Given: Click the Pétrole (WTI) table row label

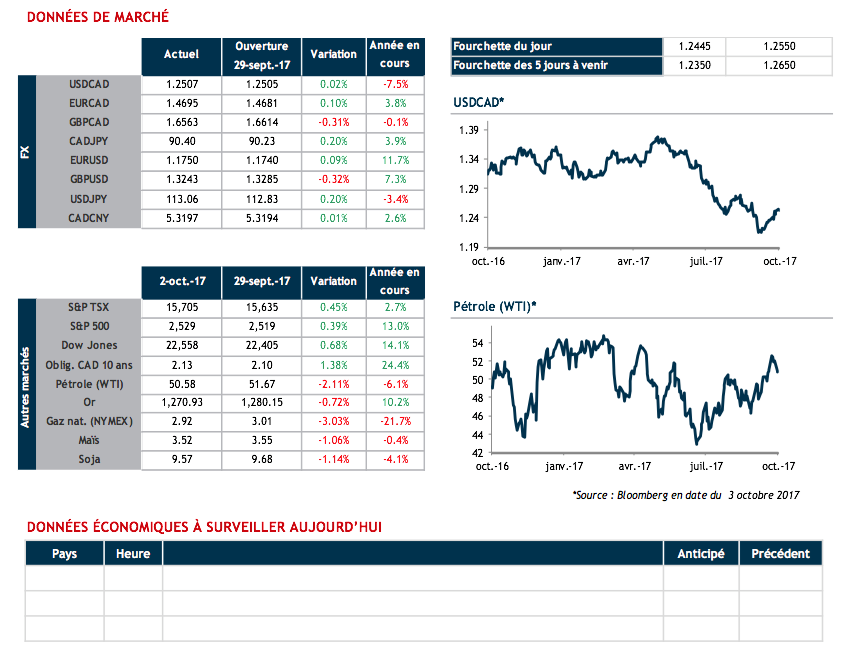Looking at the screenshot, I should [x=89, y=384].
